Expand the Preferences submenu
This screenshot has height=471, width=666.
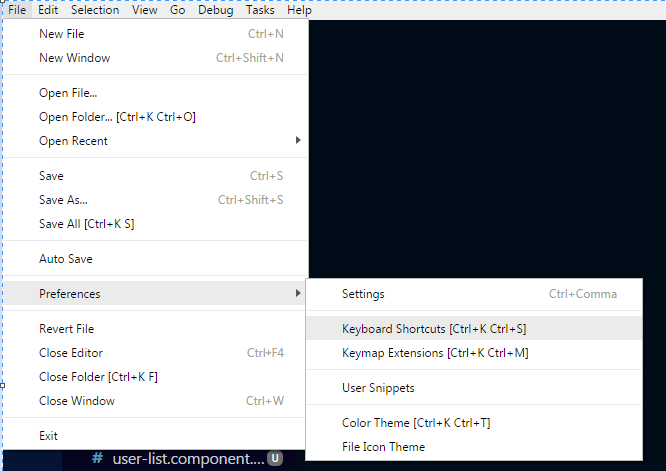point(70,293)
